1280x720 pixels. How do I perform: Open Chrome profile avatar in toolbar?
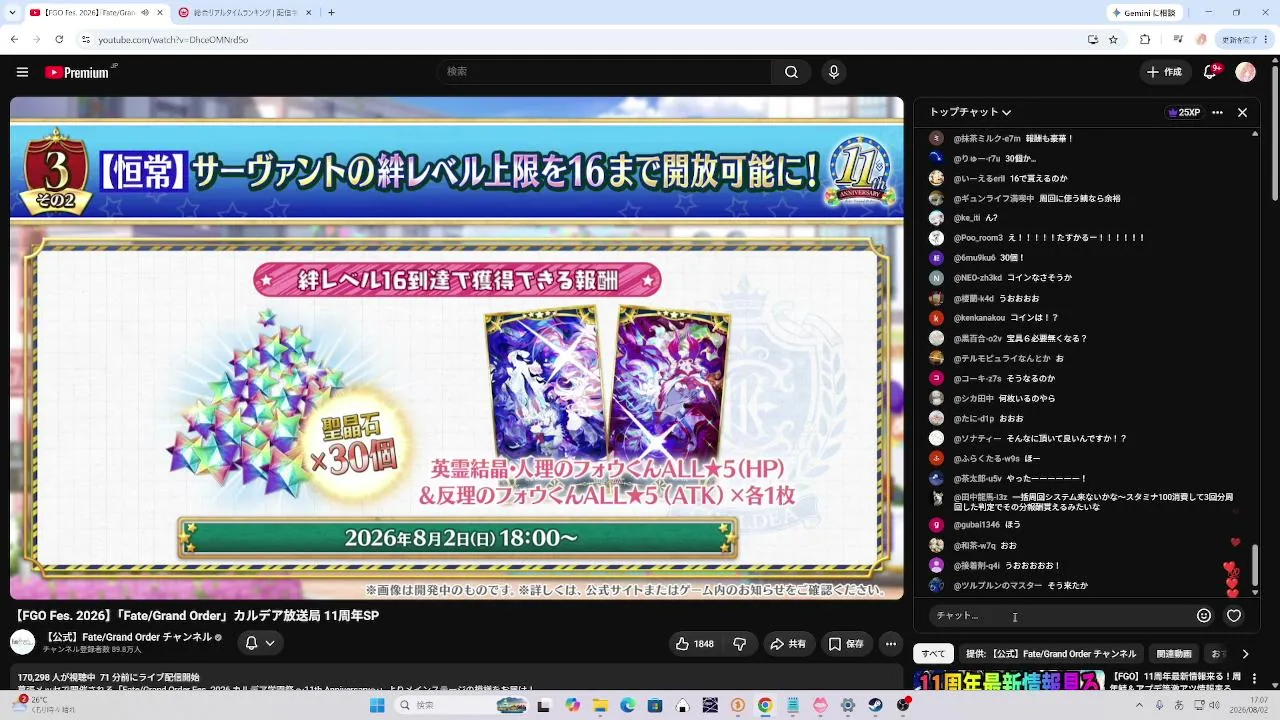tap(1202, 39)
